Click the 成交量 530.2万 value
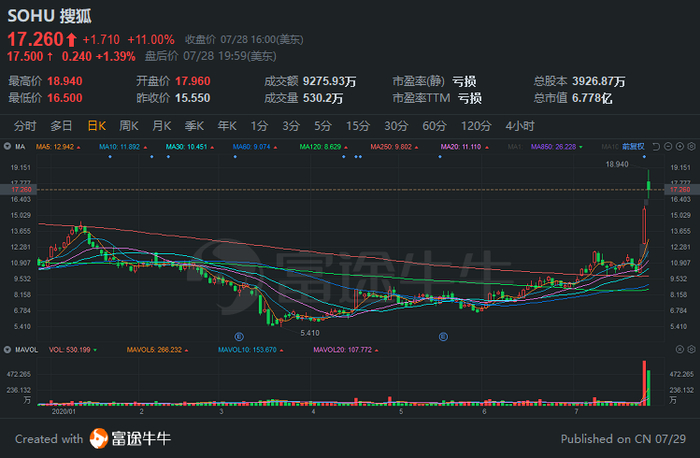 point(323,98)
